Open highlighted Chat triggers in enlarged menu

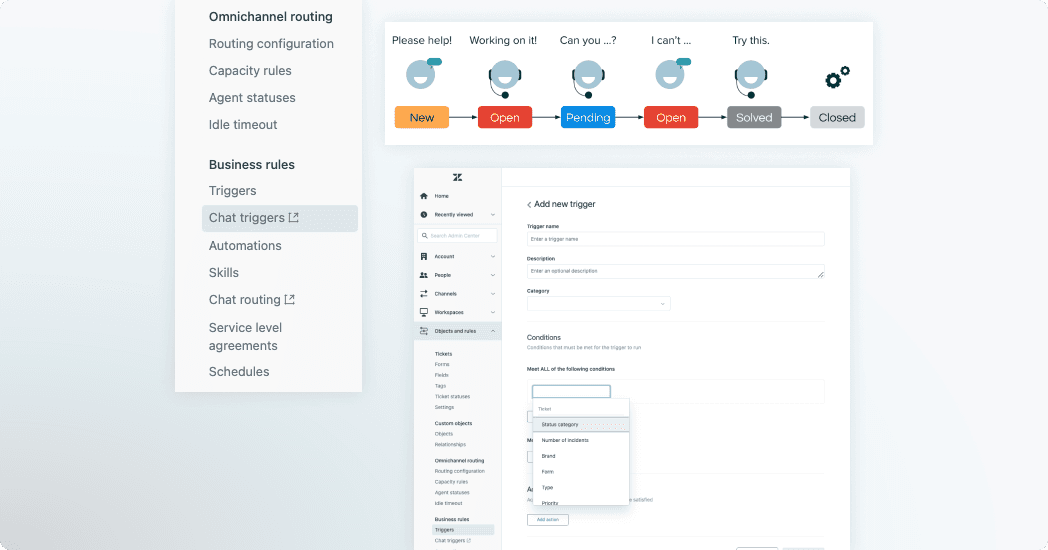pyautogui.click(x=279, y=219)
